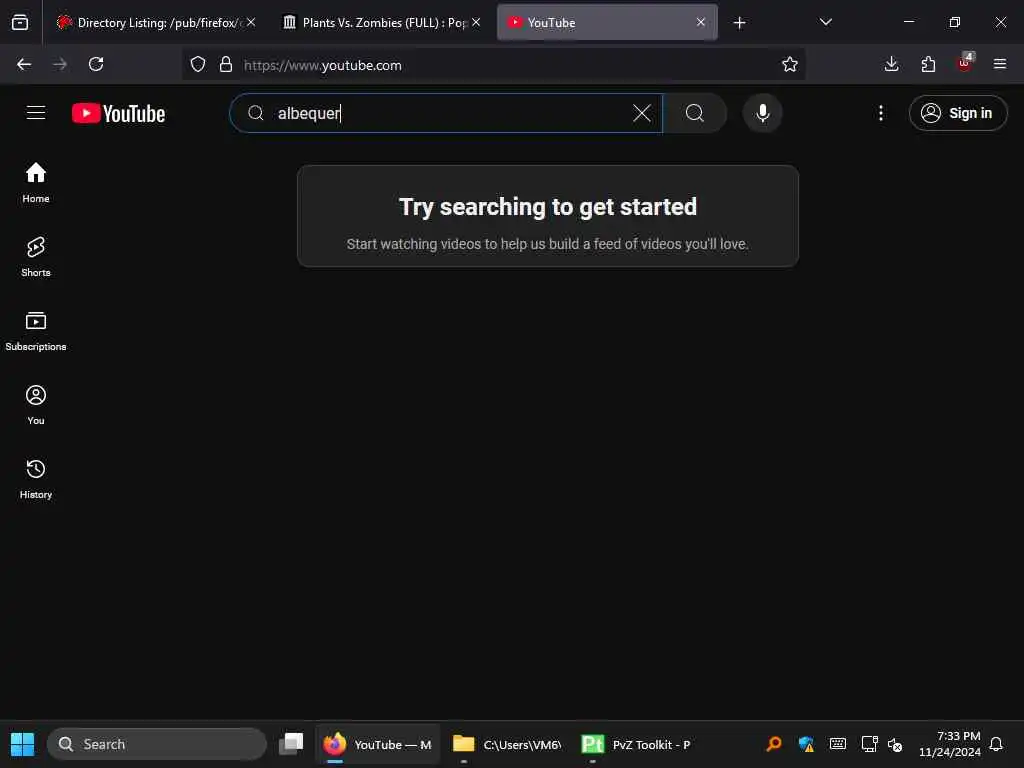Bookmark this page with the star
The width and height of the screenshot is (1024, 768).
tap(790, 64)
